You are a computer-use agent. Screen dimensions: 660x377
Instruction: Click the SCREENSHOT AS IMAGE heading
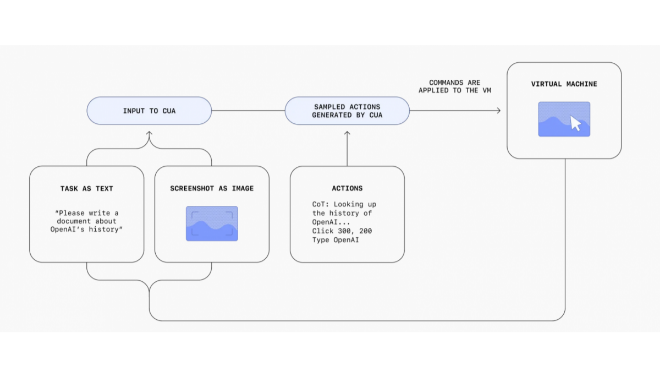(212, 188)
